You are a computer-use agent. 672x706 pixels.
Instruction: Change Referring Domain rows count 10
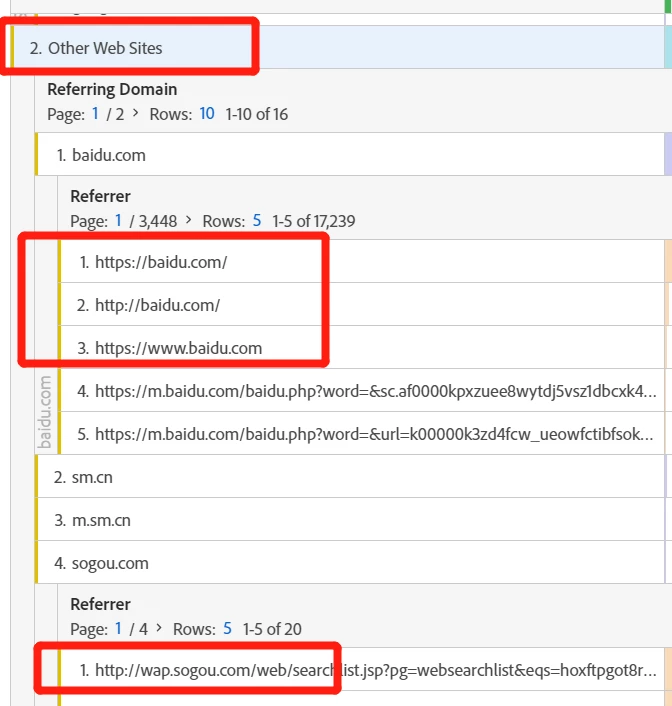[207, 113]
